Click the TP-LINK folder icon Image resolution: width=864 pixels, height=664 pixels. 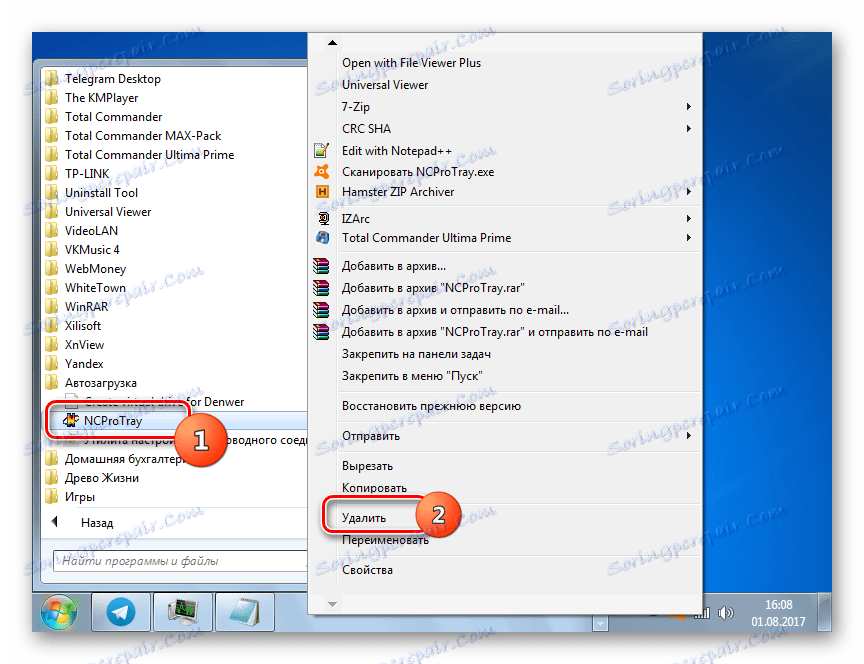pyautogui.click(x=51, y=174)
